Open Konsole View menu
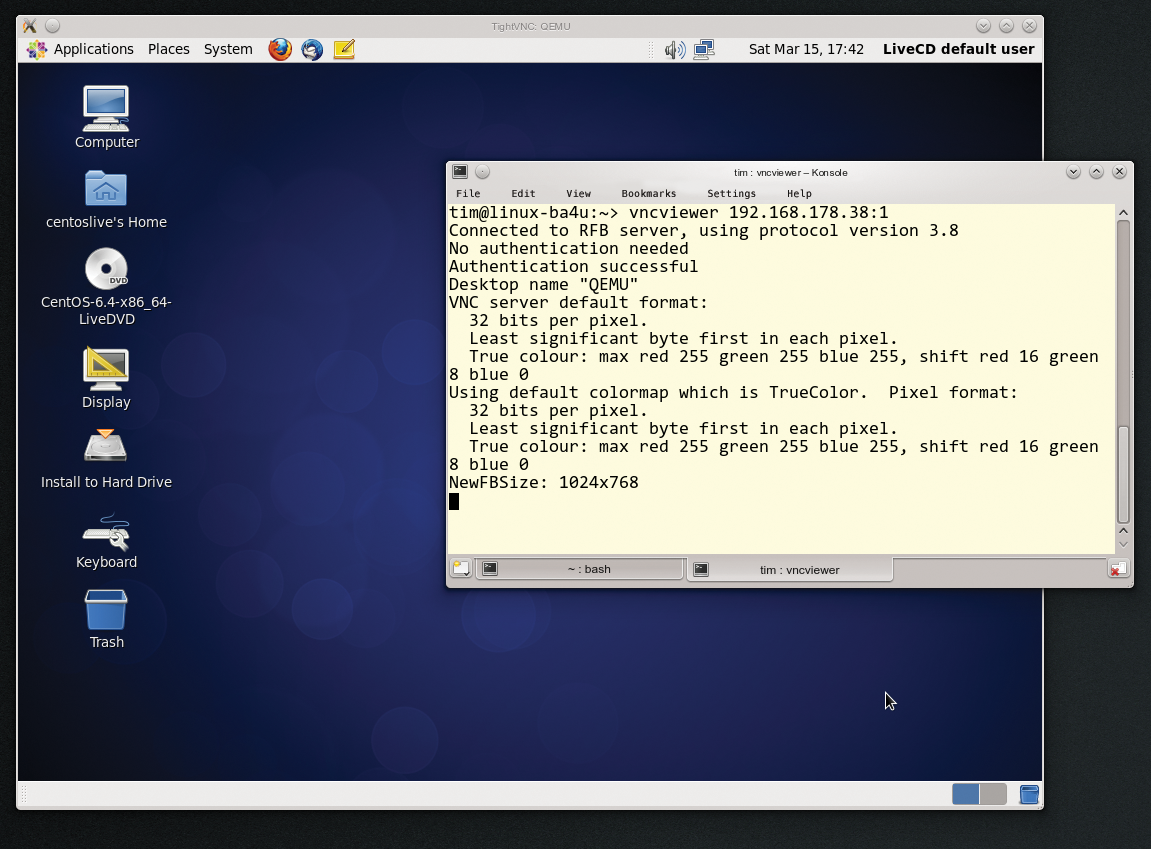Image resolution: width=1151 pixels, height=849 pixels. click(x=578, y=194)
